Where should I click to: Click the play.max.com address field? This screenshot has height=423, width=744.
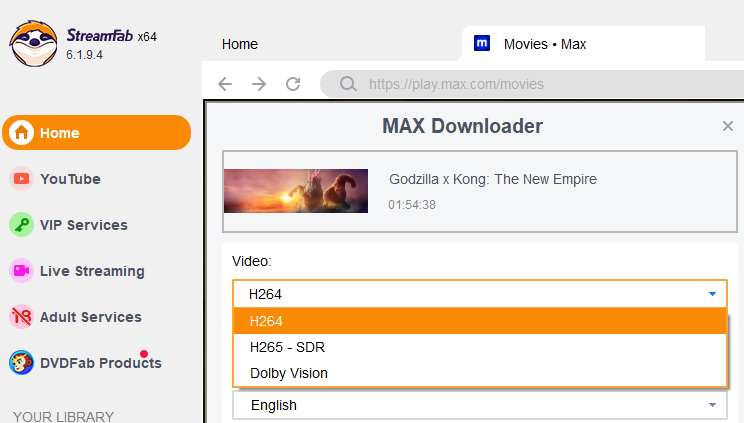point(531,84)
